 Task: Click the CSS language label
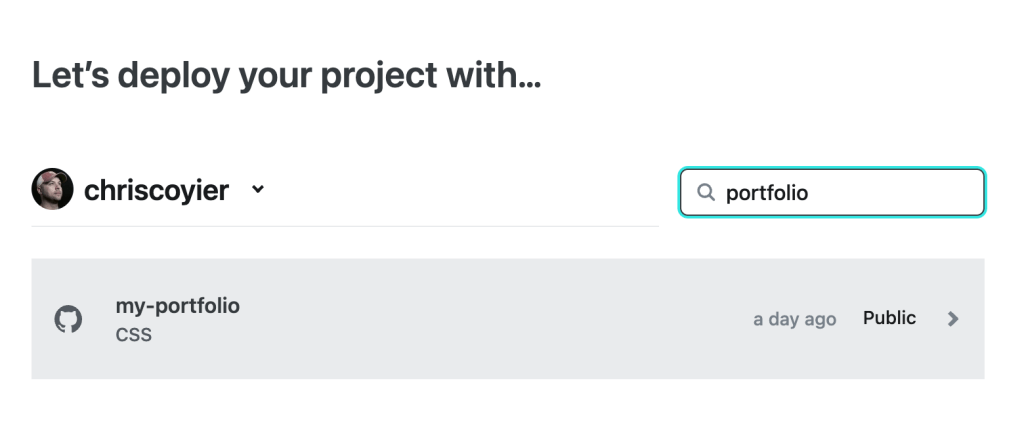134,335
